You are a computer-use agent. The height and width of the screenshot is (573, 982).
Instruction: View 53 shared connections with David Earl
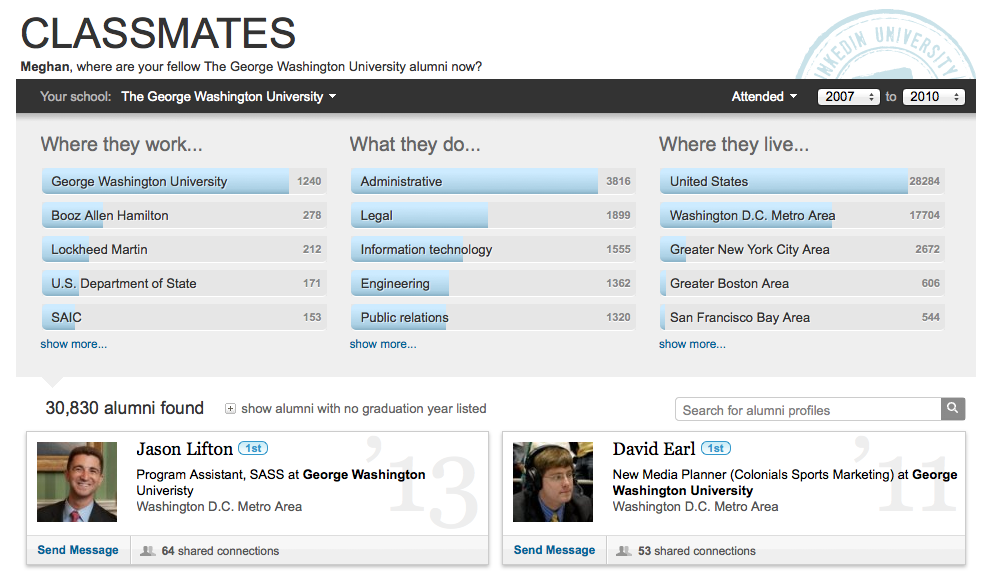(x=696, y=551)
